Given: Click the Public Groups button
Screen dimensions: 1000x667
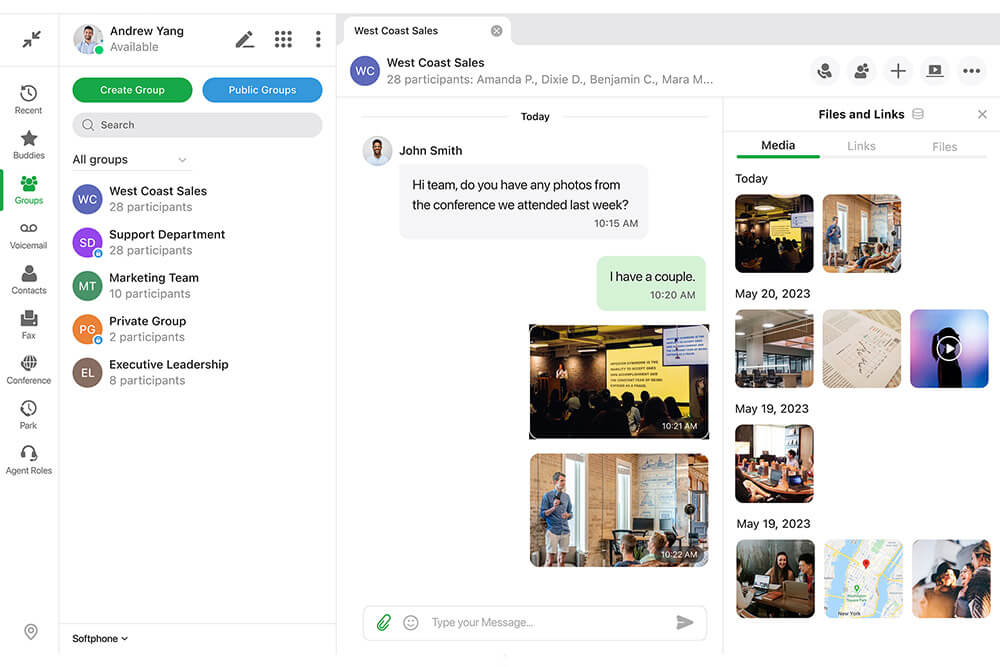Looking at the screenshot, I should point(262,90).
